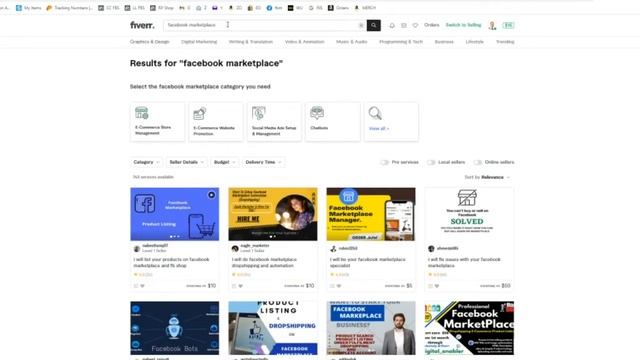
Task: Click Switch to Selling link
Action: pos(463,25)
